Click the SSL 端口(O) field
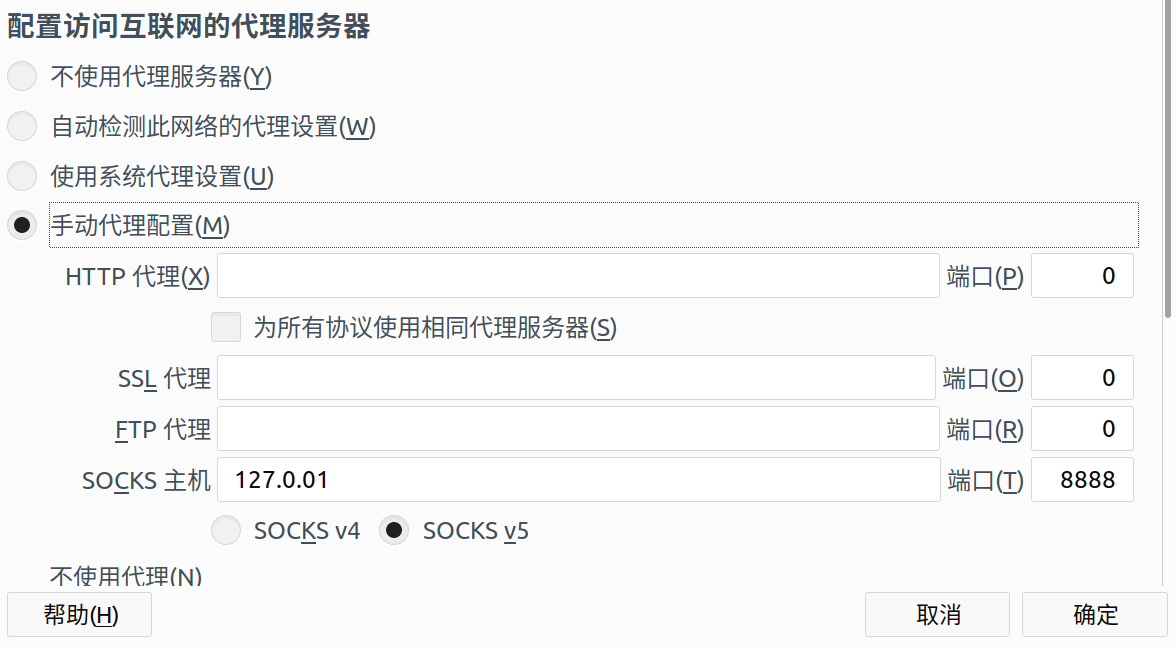 tap(1081, 377)
